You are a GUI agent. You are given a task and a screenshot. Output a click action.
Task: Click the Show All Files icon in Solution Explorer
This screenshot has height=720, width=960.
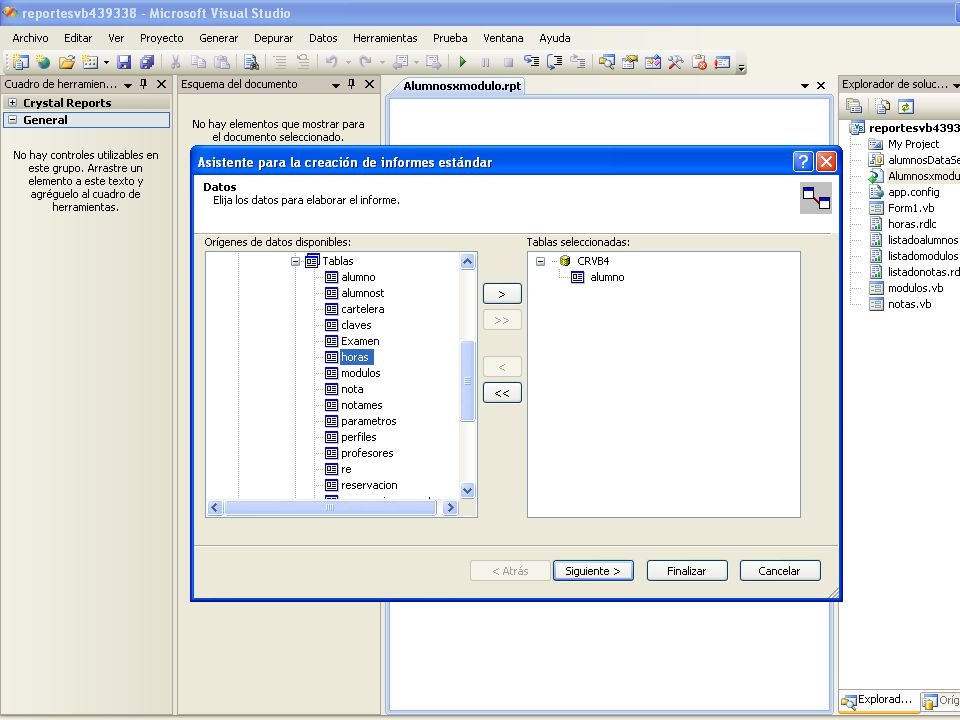[882, 106]
